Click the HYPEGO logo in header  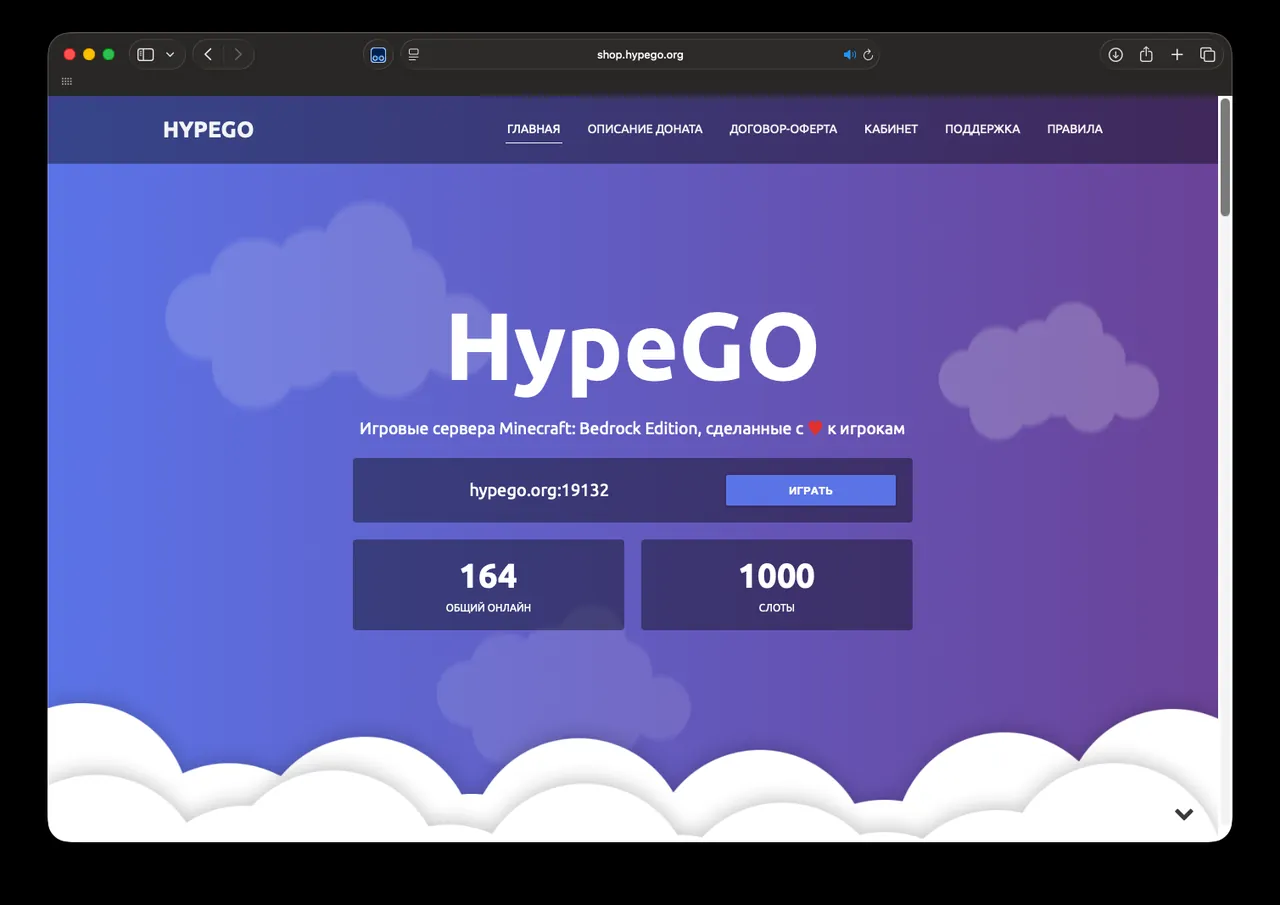208,129
